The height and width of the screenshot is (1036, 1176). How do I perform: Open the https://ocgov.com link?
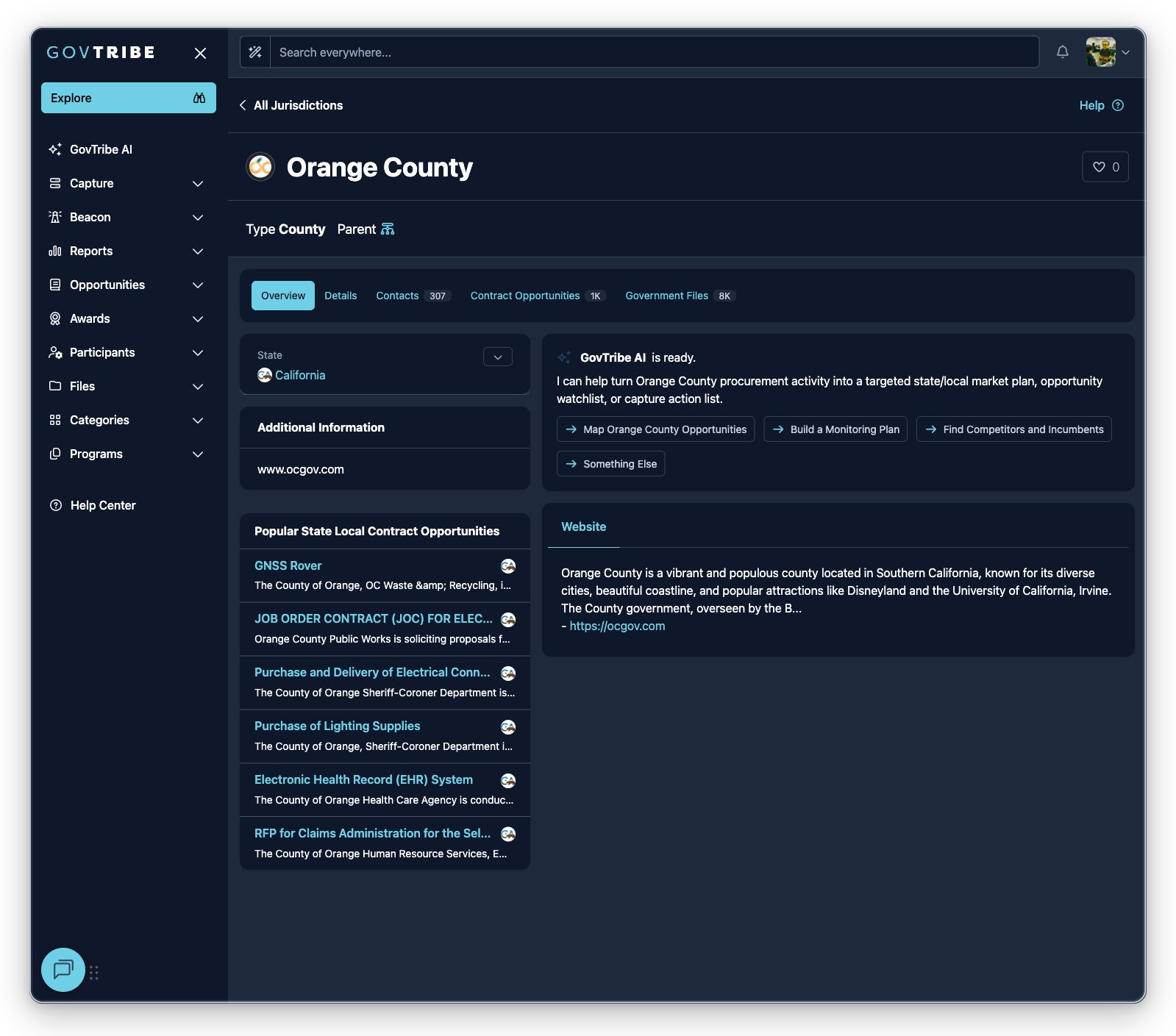617,626
